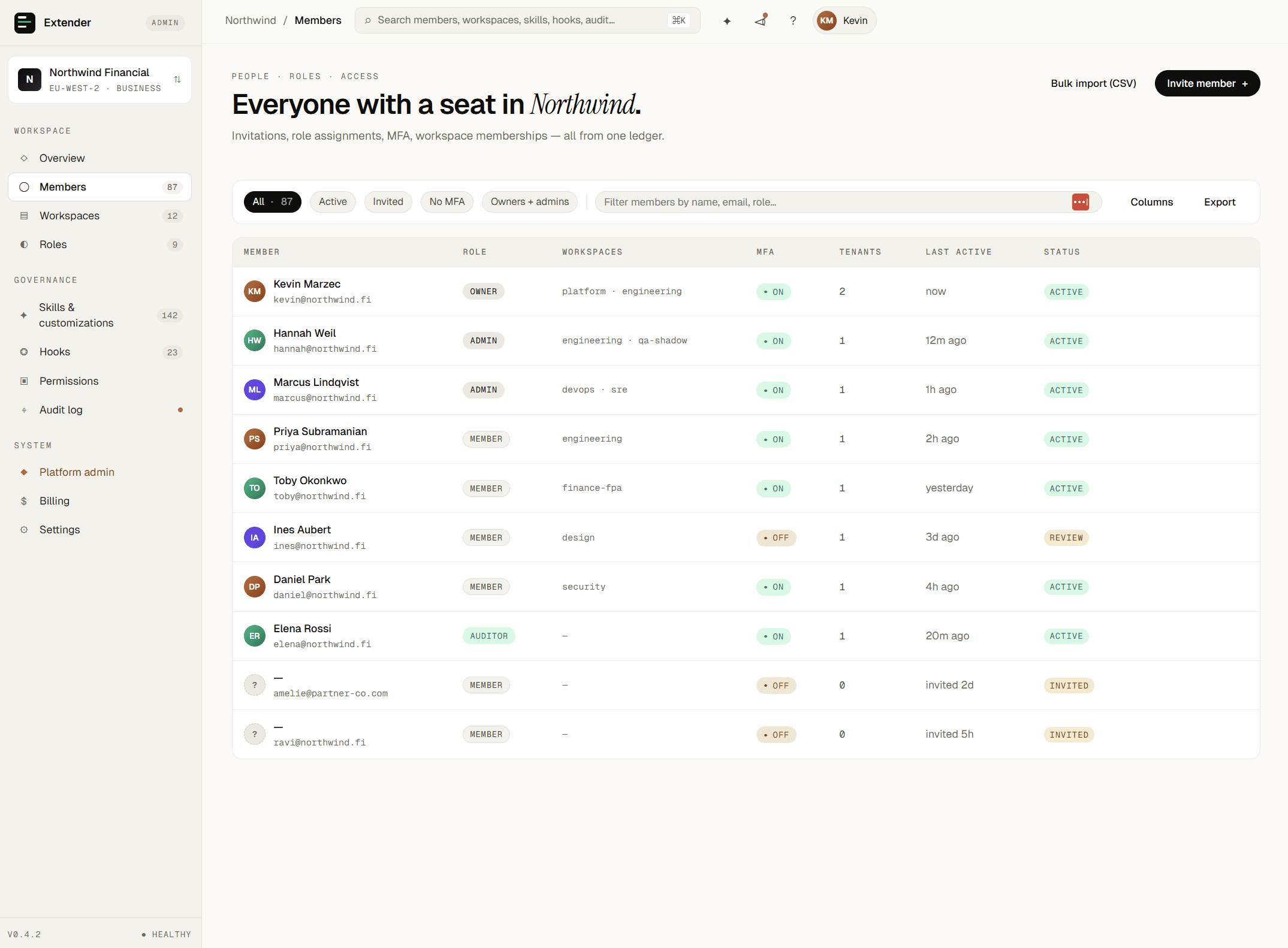Select the No MFA filter tab
The height and width of the screenshot is (948, 1288).
[x=447, y=202]
